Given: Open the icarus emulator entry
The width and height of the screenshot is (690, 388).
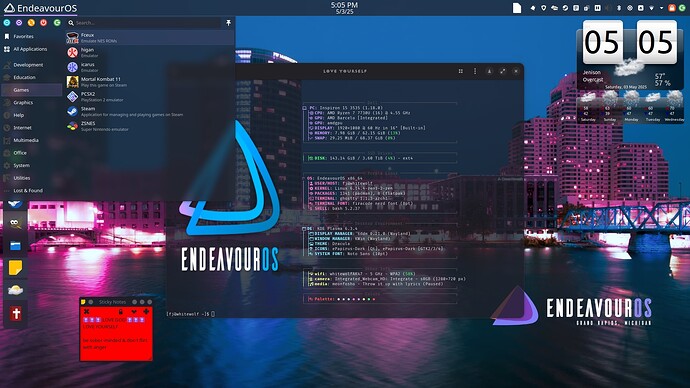Looking at the screenshot, I should (149, 67).
